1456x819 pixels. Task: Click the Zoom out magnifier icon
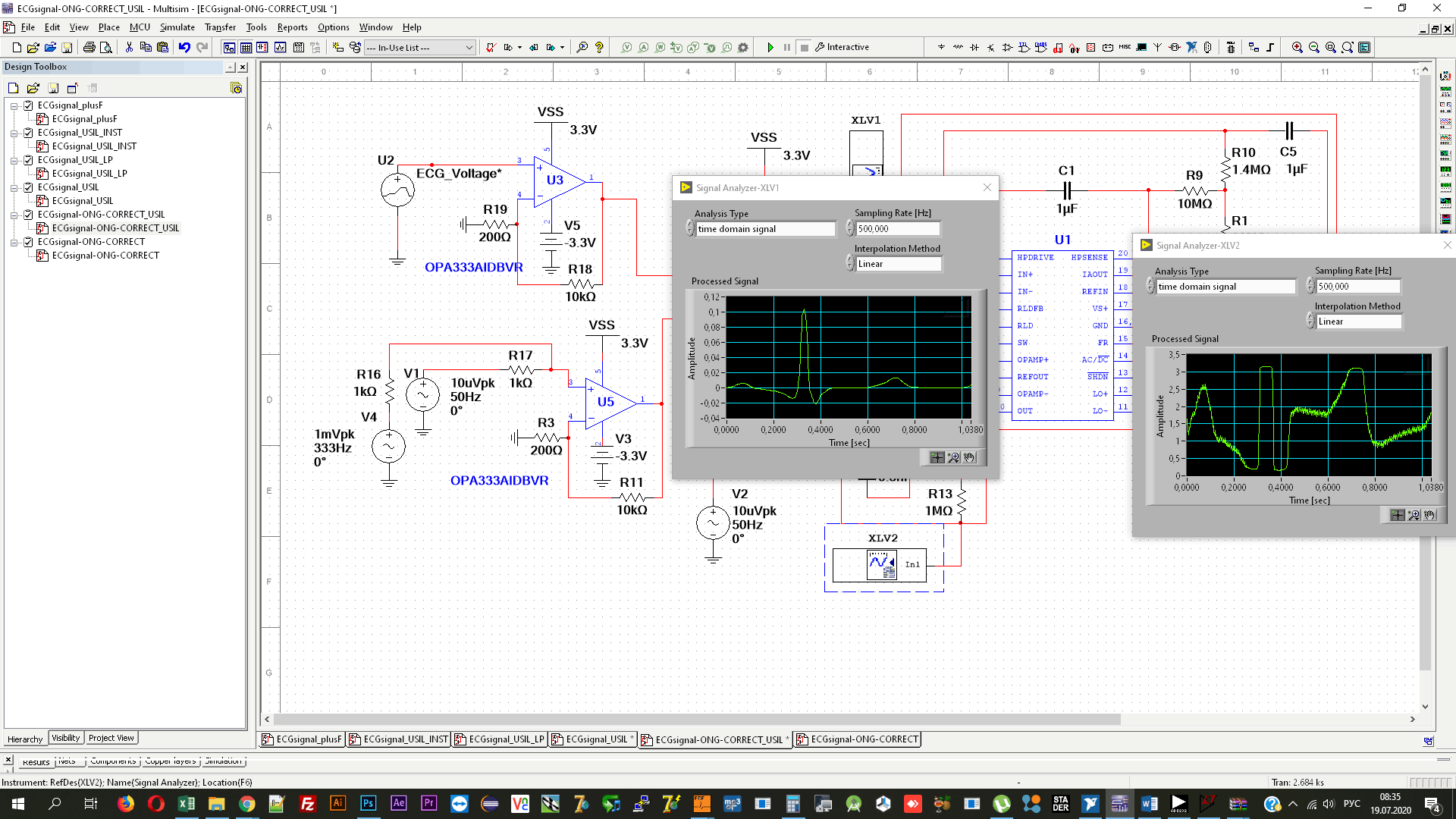click(x=1314, y=47)
